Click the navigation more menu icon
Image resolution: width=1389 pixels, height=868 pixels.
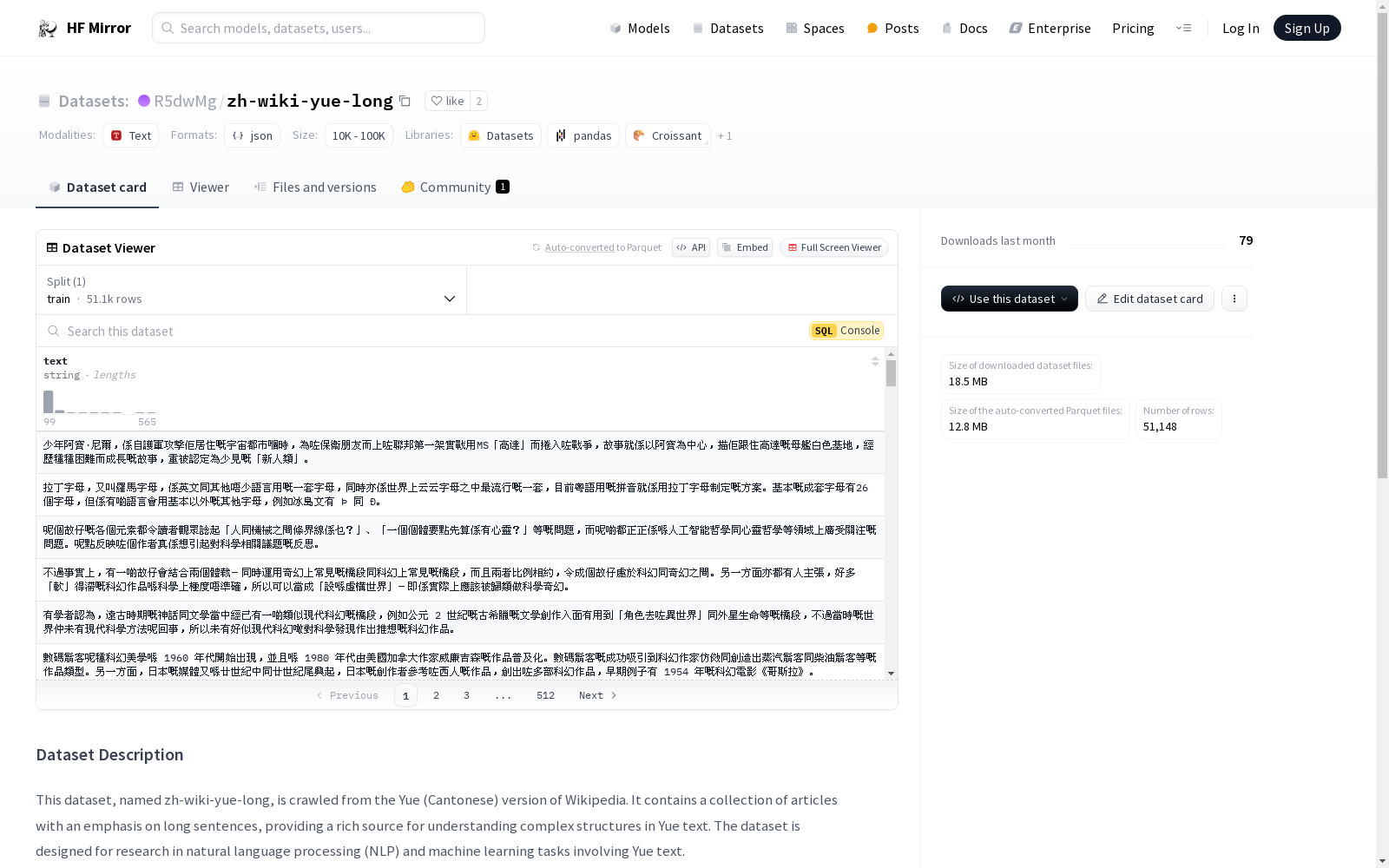[x=1183, y=29]
